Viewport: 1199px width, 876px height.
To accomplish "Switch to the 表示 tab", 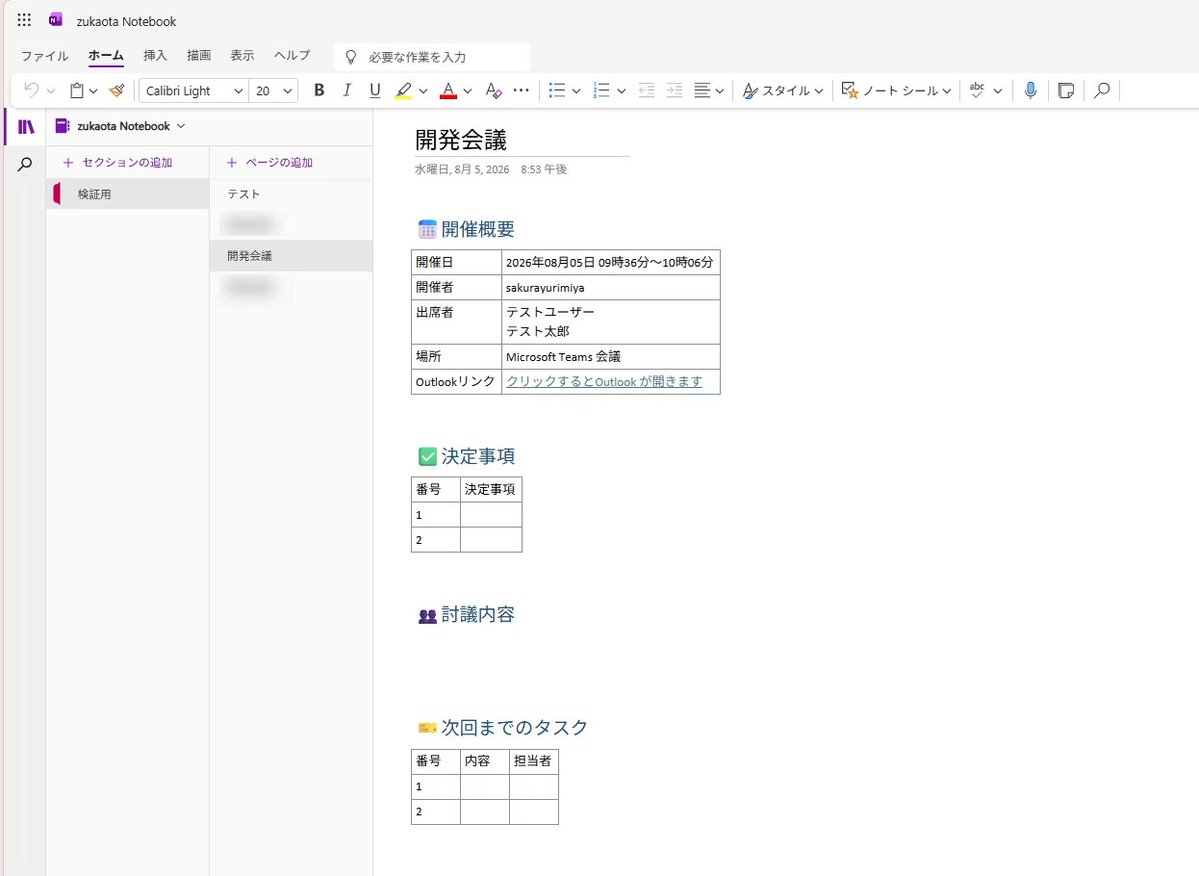I will (x=242, y=55).
